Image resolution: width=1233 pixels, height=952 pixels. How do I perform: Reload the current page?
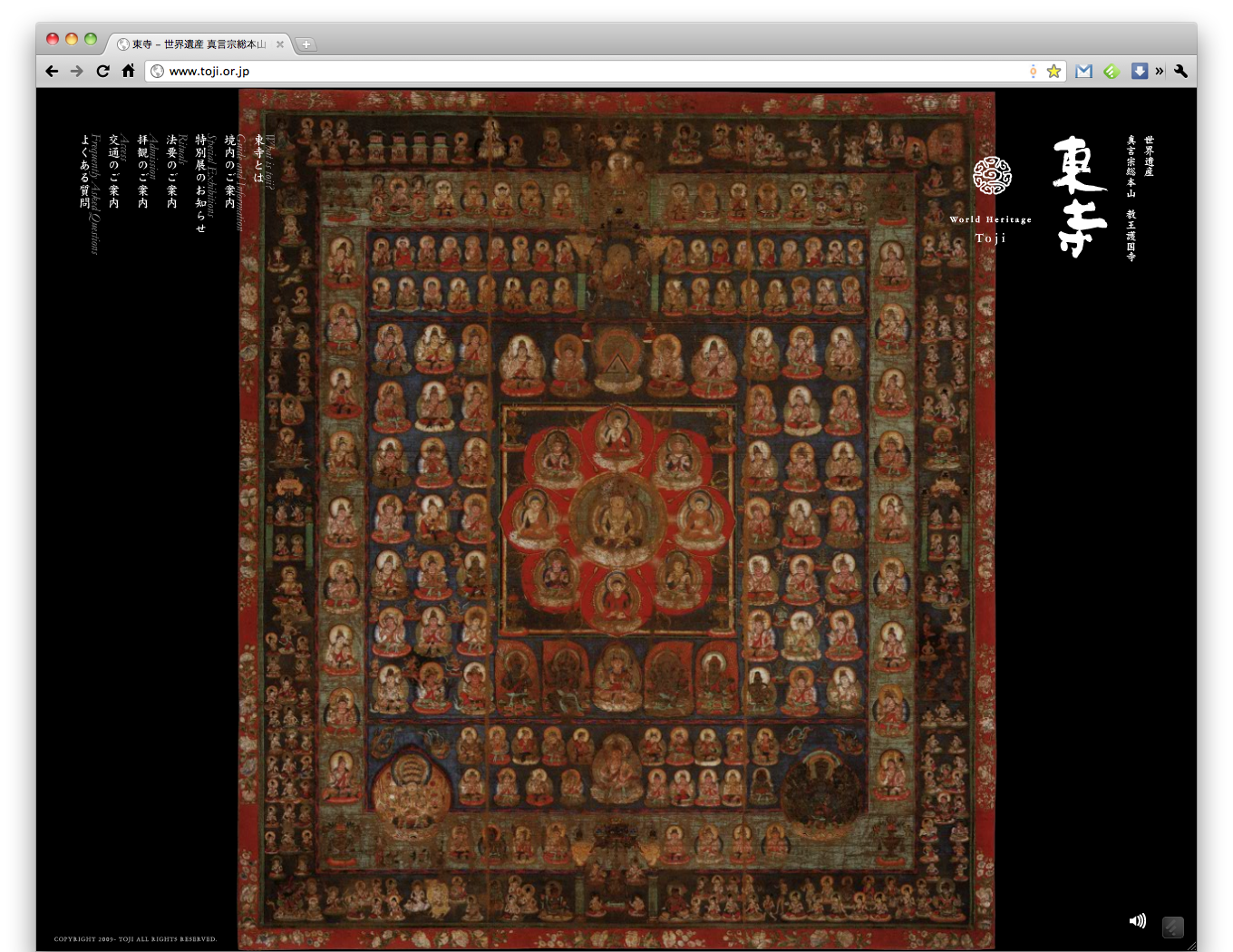tap(102, 71)
